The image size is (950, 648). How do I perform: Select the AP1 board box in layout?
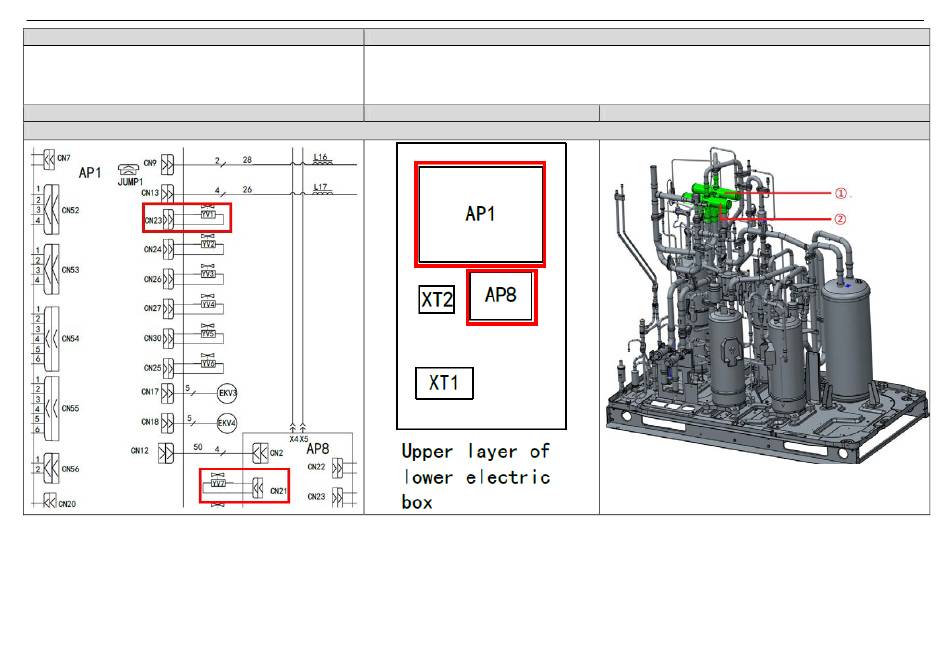(x=480, y=214)
